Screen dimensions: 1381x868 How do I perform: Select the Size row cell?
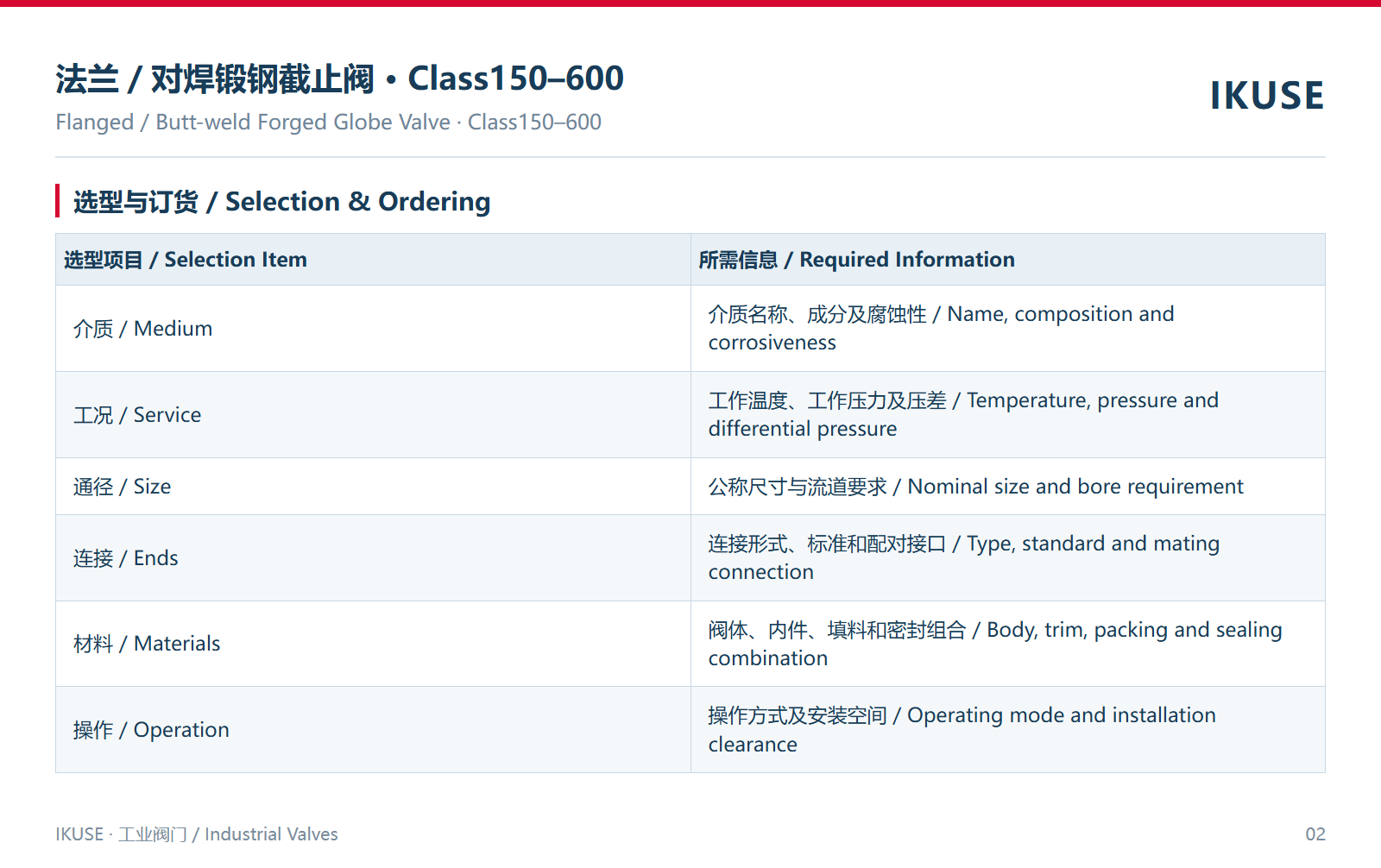[373, 487]
